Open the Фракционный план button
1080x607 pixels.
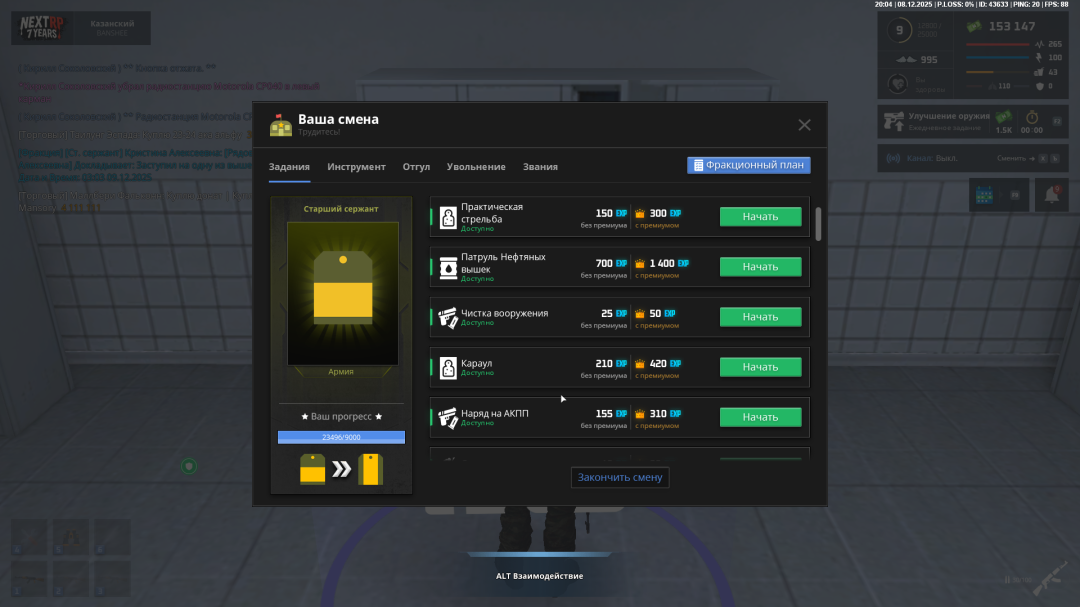point(748,165)
